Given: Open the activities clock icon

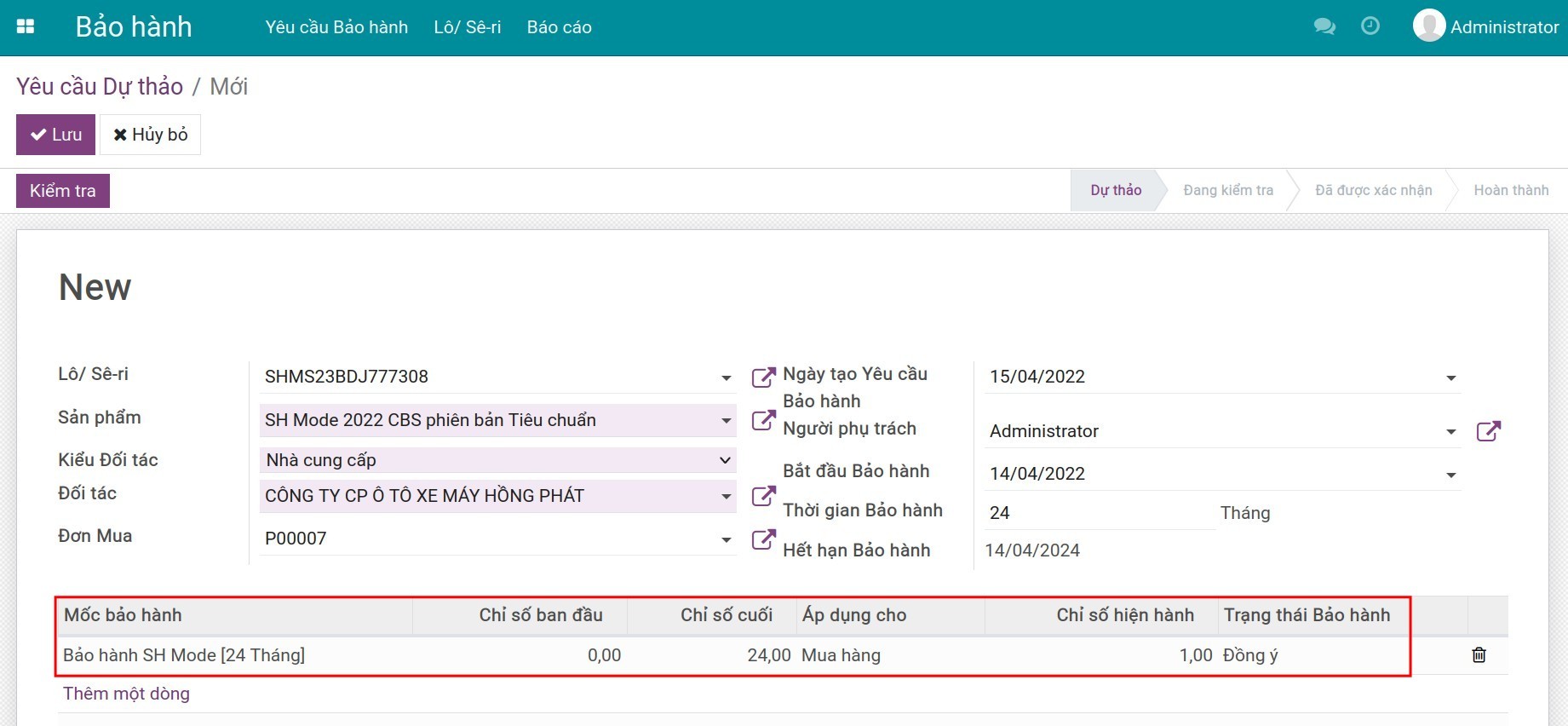Looking at the screenshot, I should coord(1370,26).
